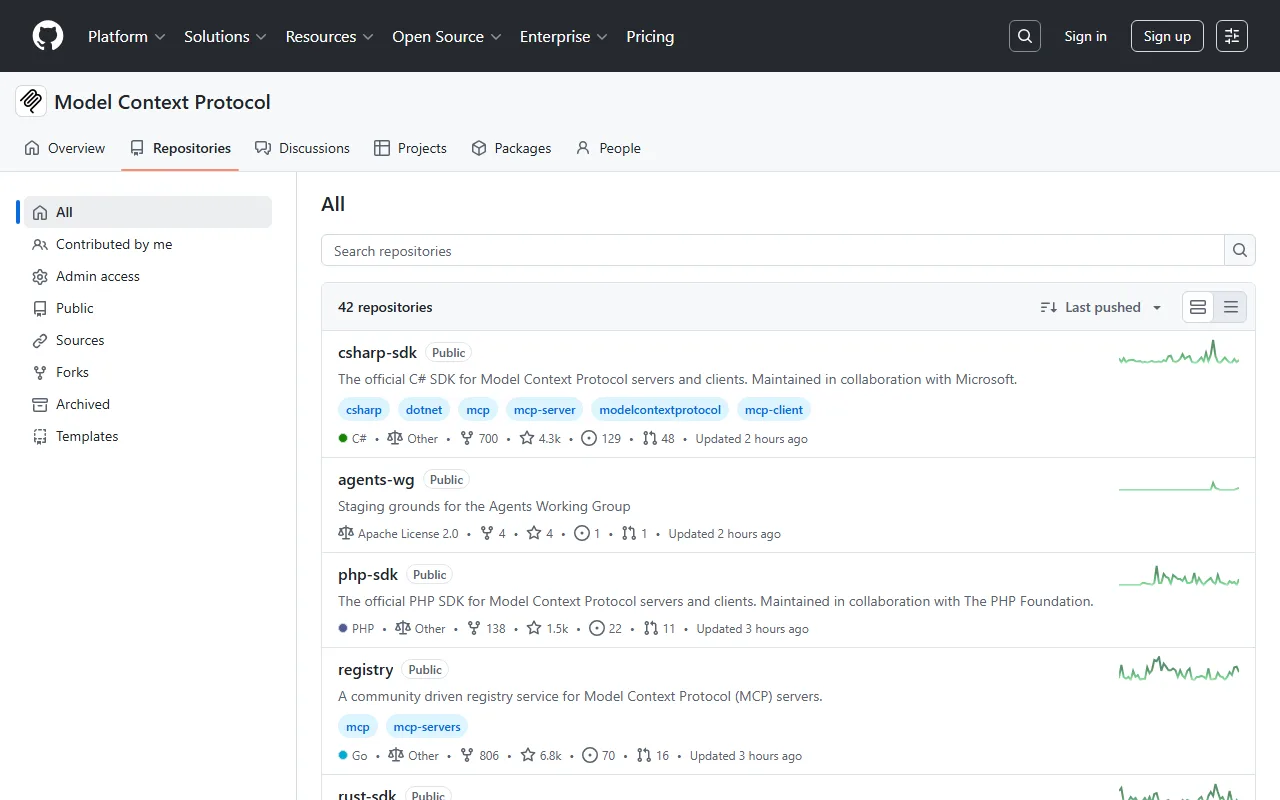Expand the Solutions menu
This screenshot has height=800, width=1280.
pos(225,36)
